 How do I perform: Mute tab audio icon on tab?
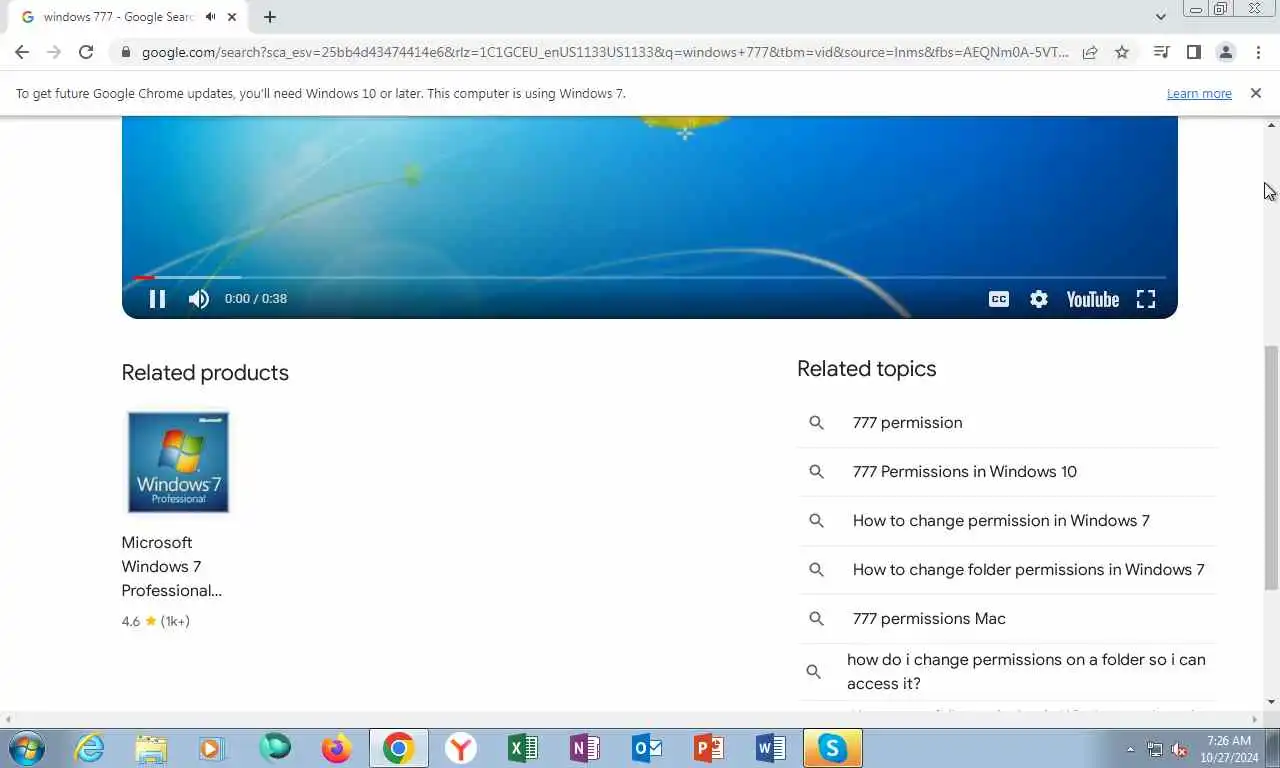point(211,17)
